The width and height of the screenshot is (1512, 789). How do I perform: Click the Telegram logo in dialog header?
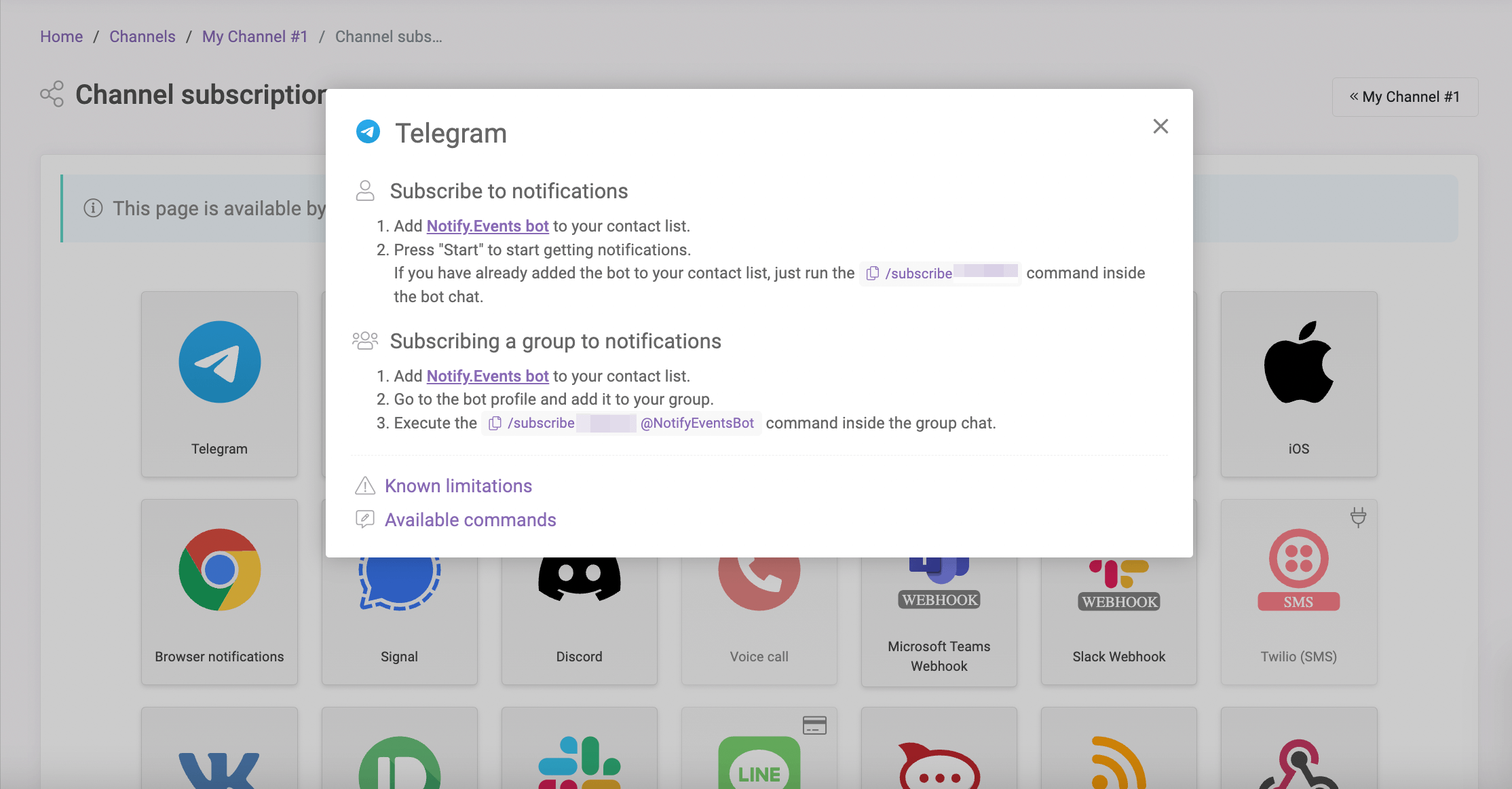pos(368,132)
